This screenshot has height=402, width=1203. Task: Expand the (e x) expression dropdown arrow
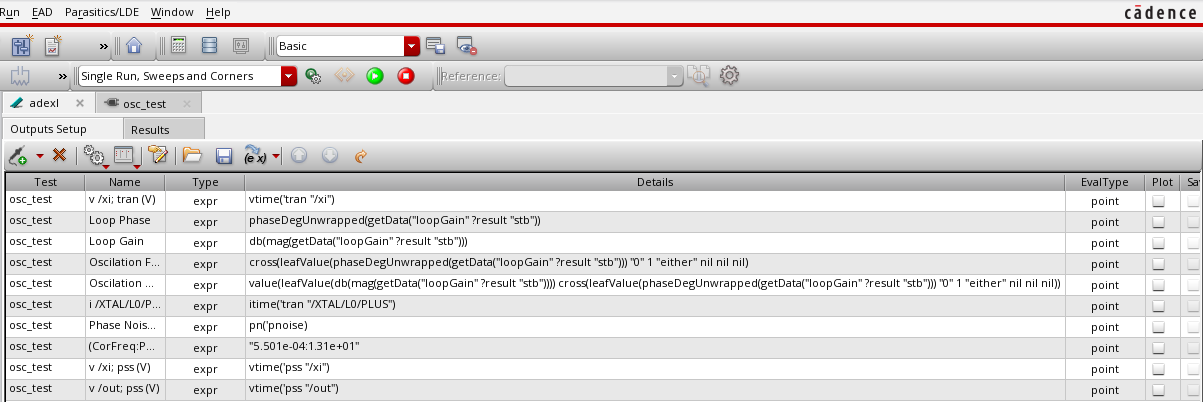(x=276, y=156)
